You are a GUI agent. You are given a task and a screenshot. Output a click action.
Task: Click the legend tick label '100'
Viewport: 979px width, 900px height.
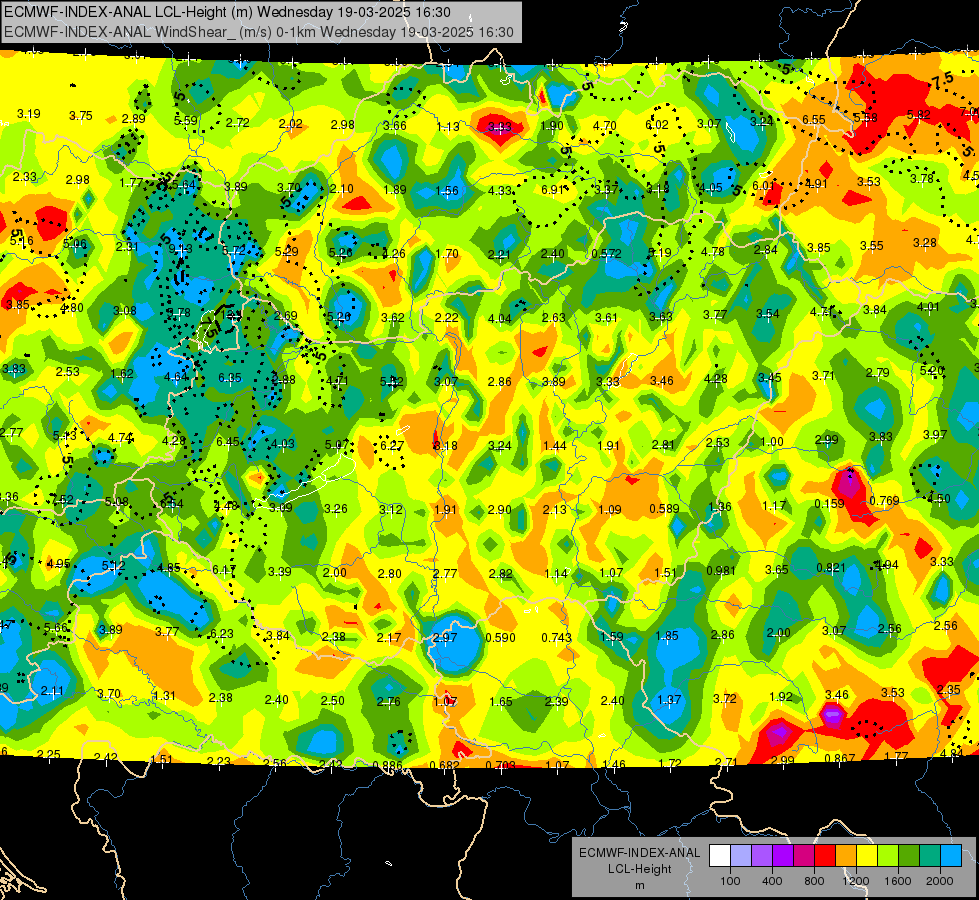coord(730,881)
